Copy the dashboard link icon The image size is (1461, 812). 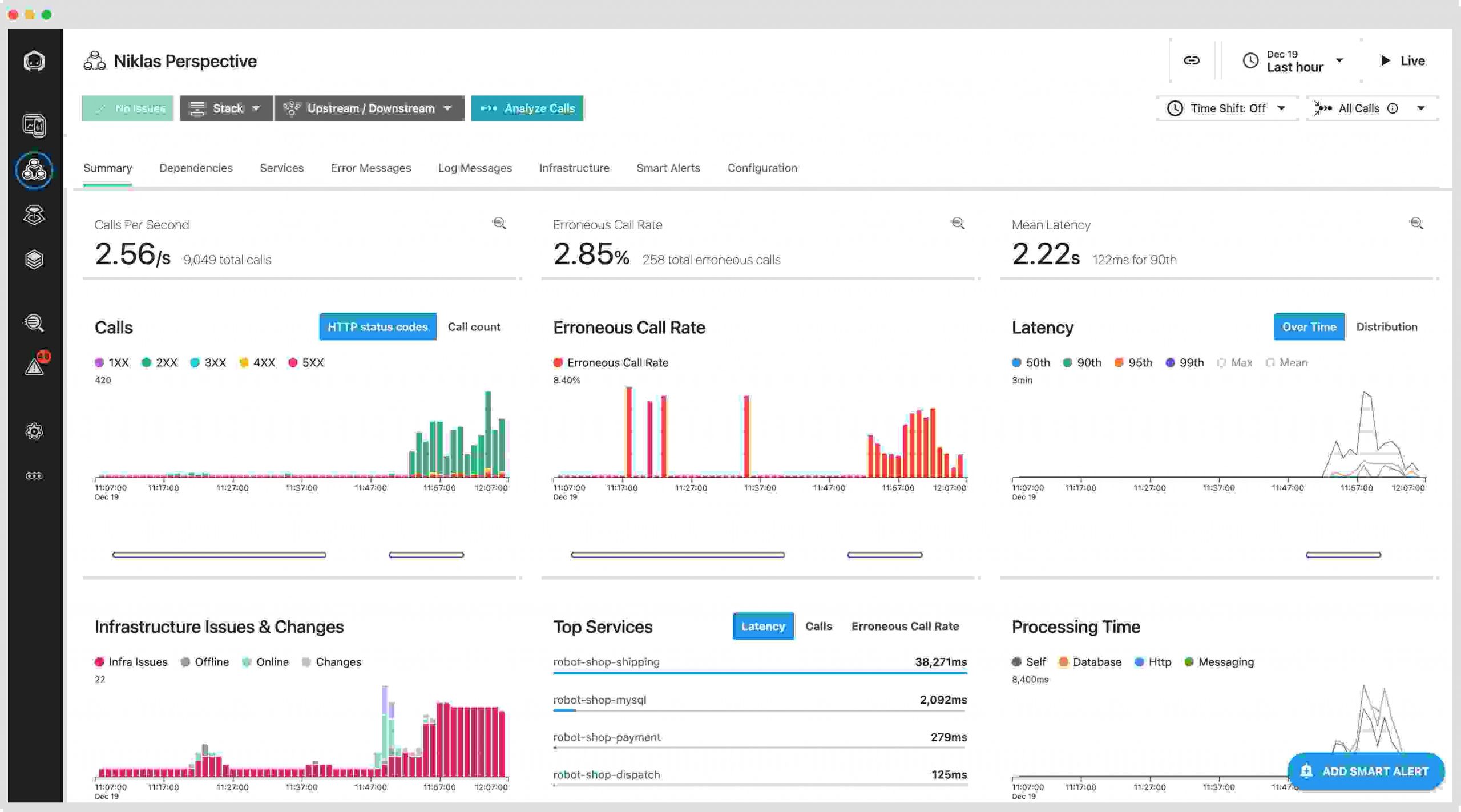(1192, 60)
